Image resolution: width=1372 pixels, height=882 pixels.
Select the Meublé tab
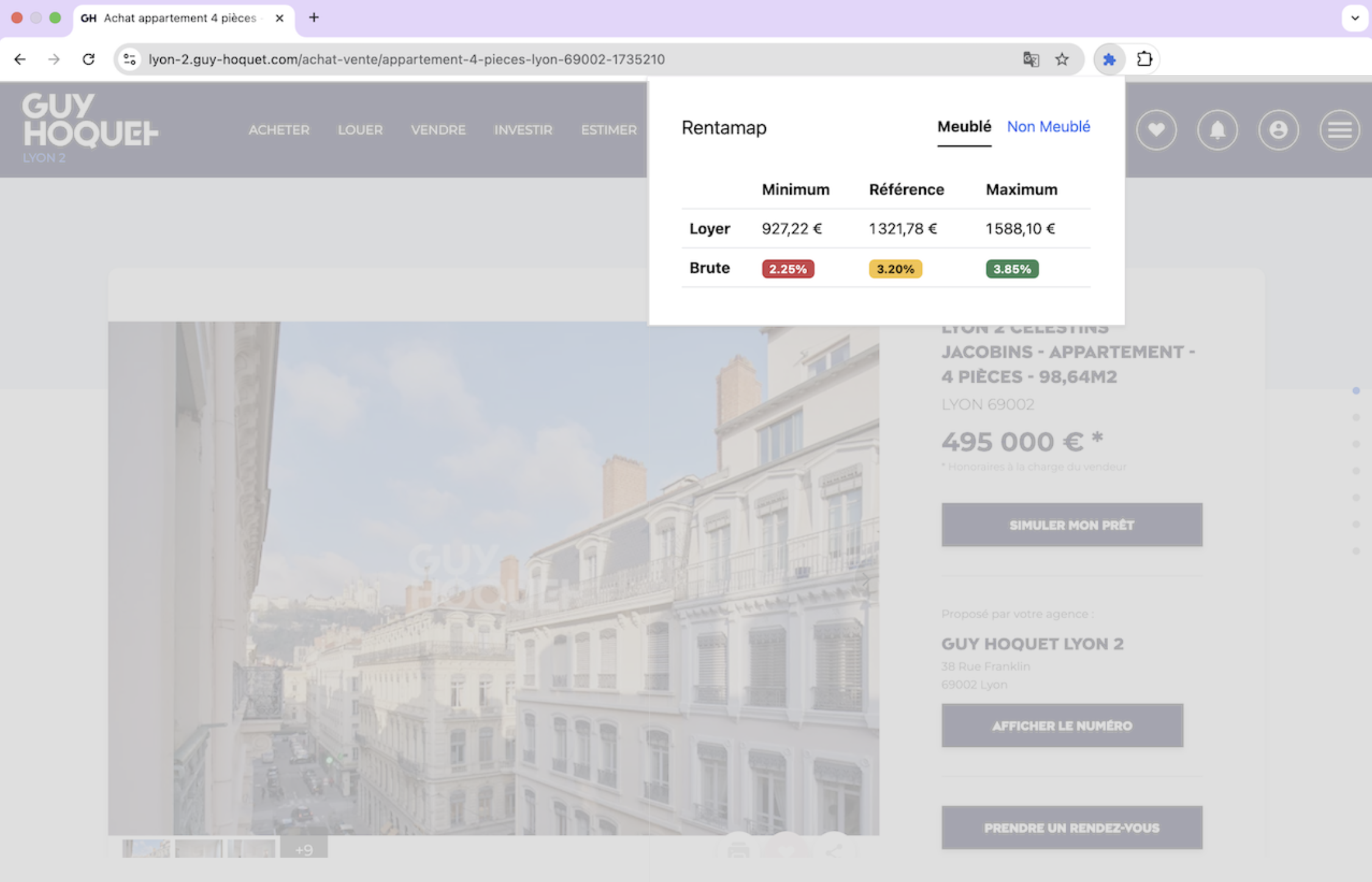click(964, 127)
